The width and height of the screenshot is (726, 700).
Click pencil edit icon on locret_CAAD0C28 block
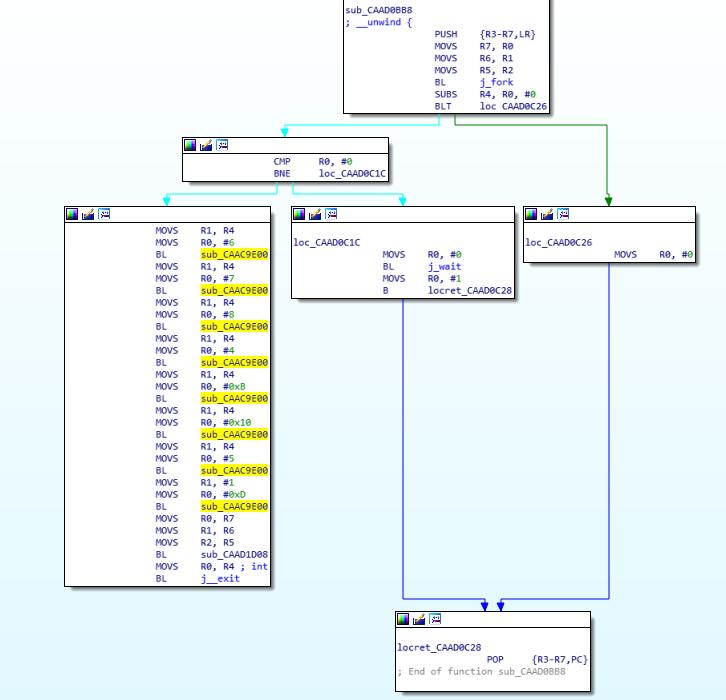pyautogui.click(x=419, y=619)
